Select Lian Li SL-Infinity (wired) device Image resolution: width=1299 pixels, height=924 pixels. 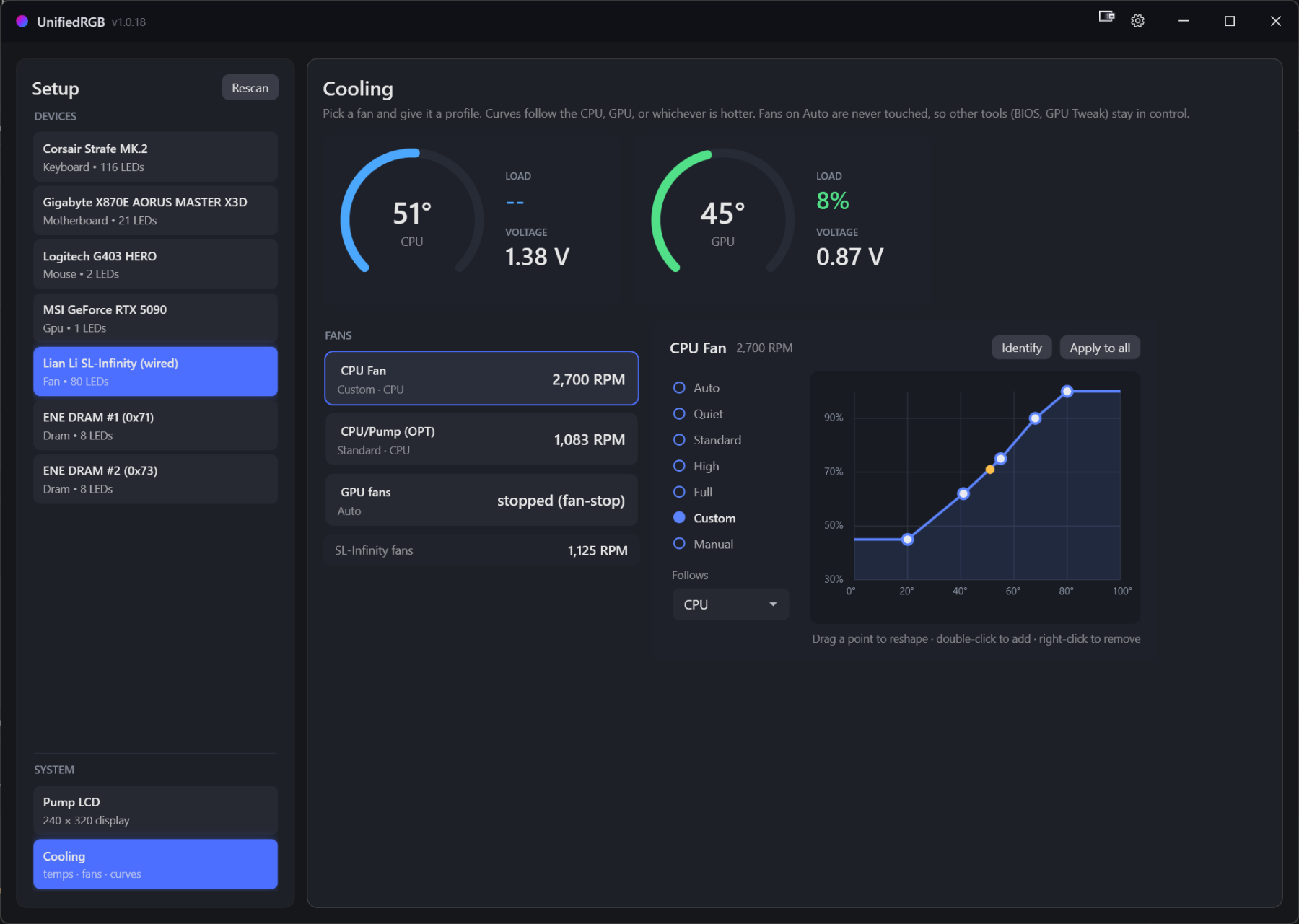tap(155, 372)
